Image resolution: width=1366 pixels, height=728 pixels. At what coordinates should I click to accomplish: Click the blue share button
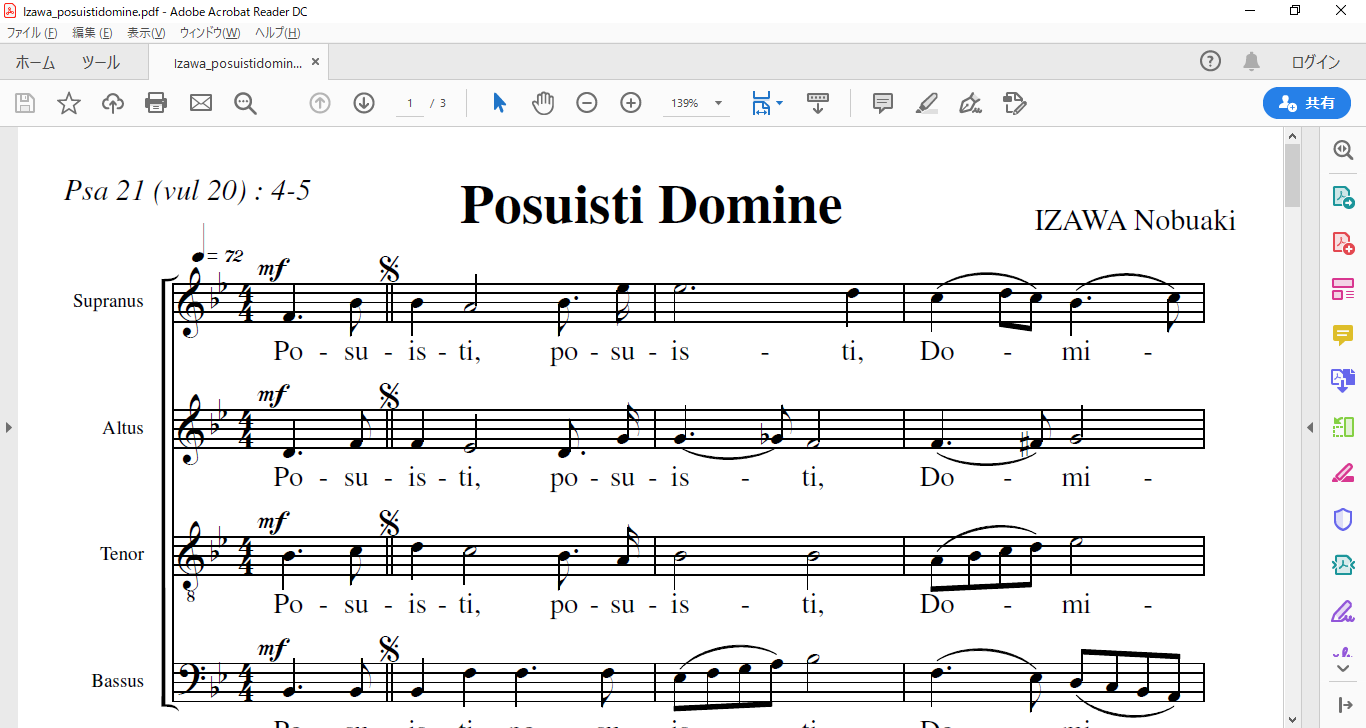click(x=1307, y=103)
